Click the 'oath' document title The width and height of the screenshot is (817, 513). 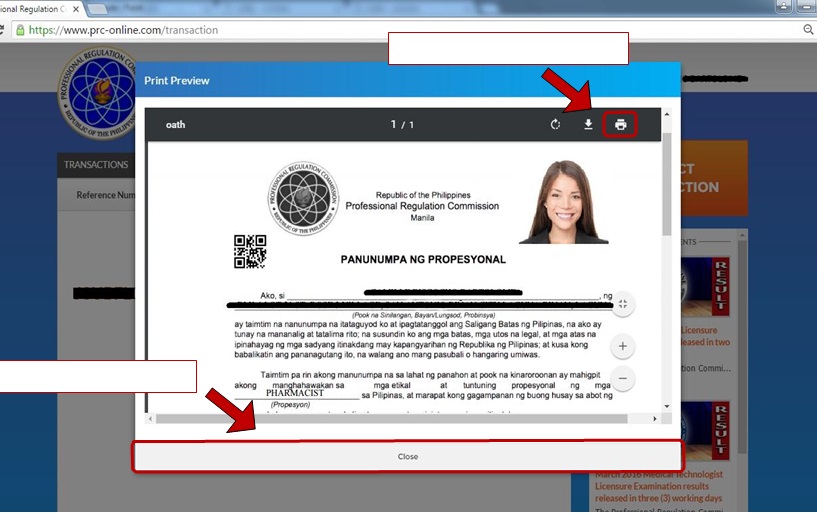click(x=175, y=124)
